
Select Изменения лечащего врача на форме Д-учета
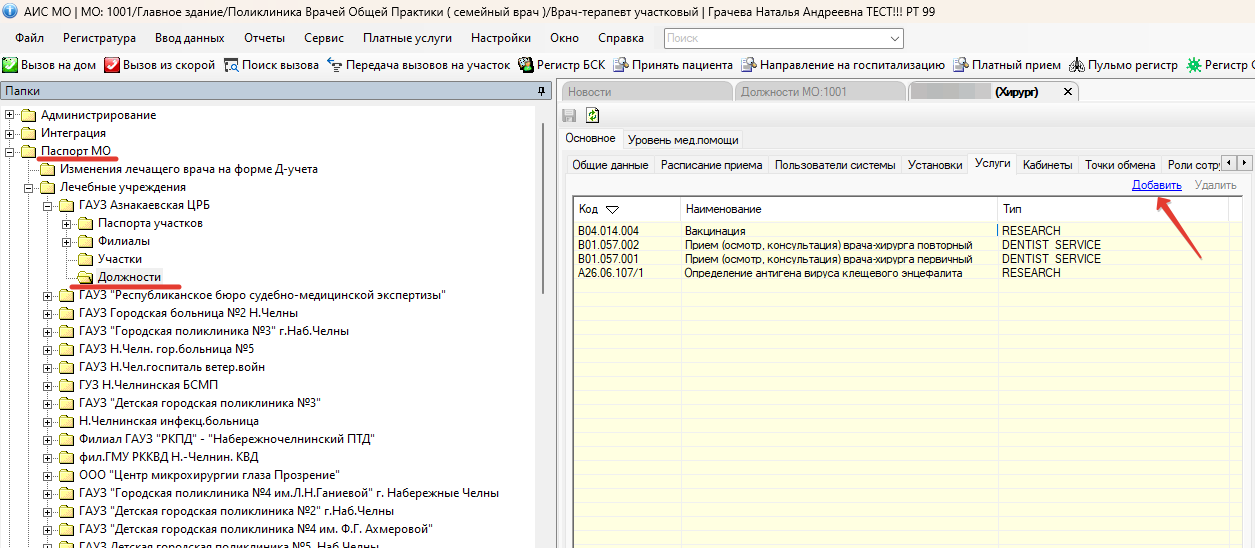pyautogui.click(x=188, y=169)
